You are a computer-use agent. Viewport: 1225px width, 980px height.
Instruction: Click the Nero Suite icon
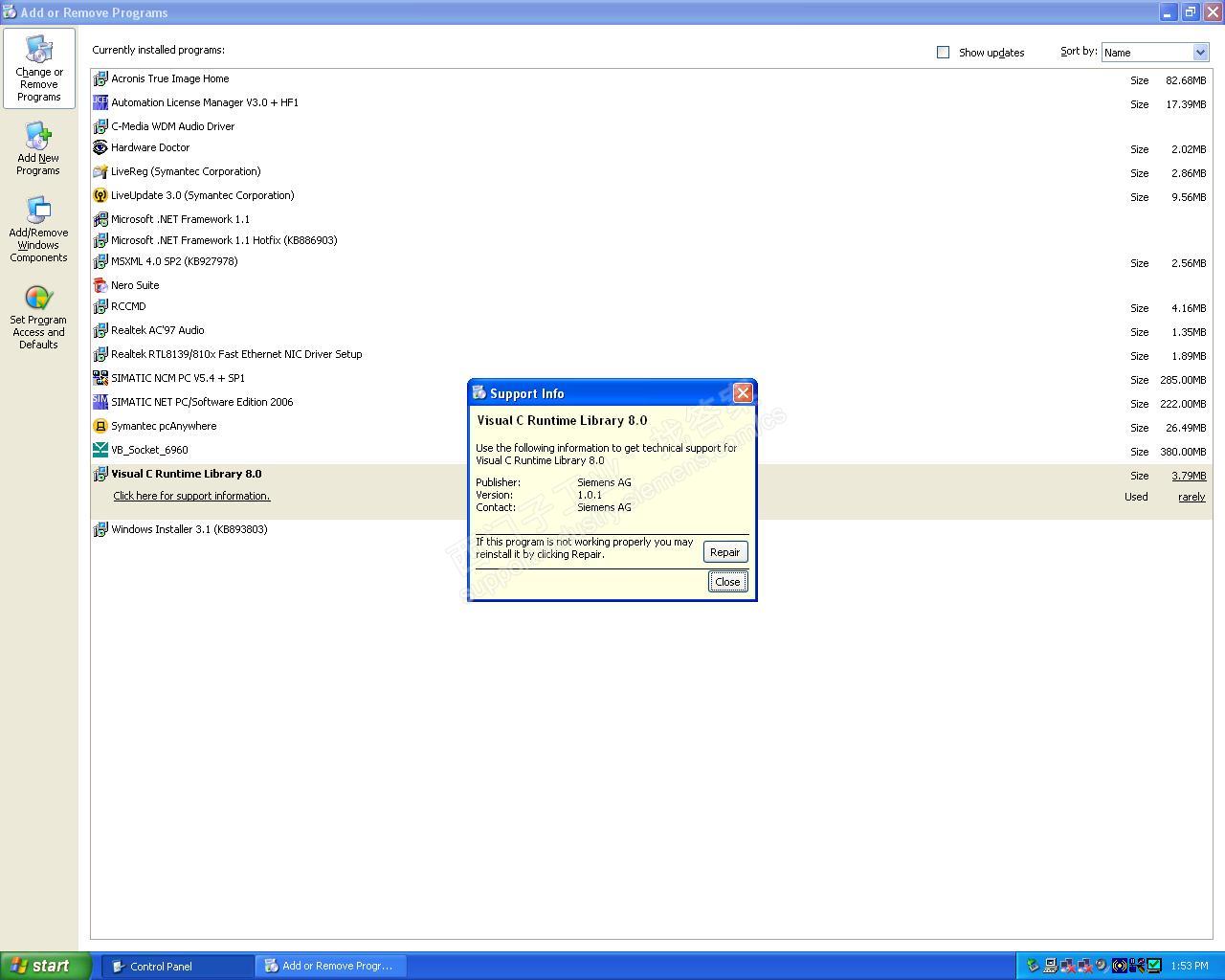(100, 285)
